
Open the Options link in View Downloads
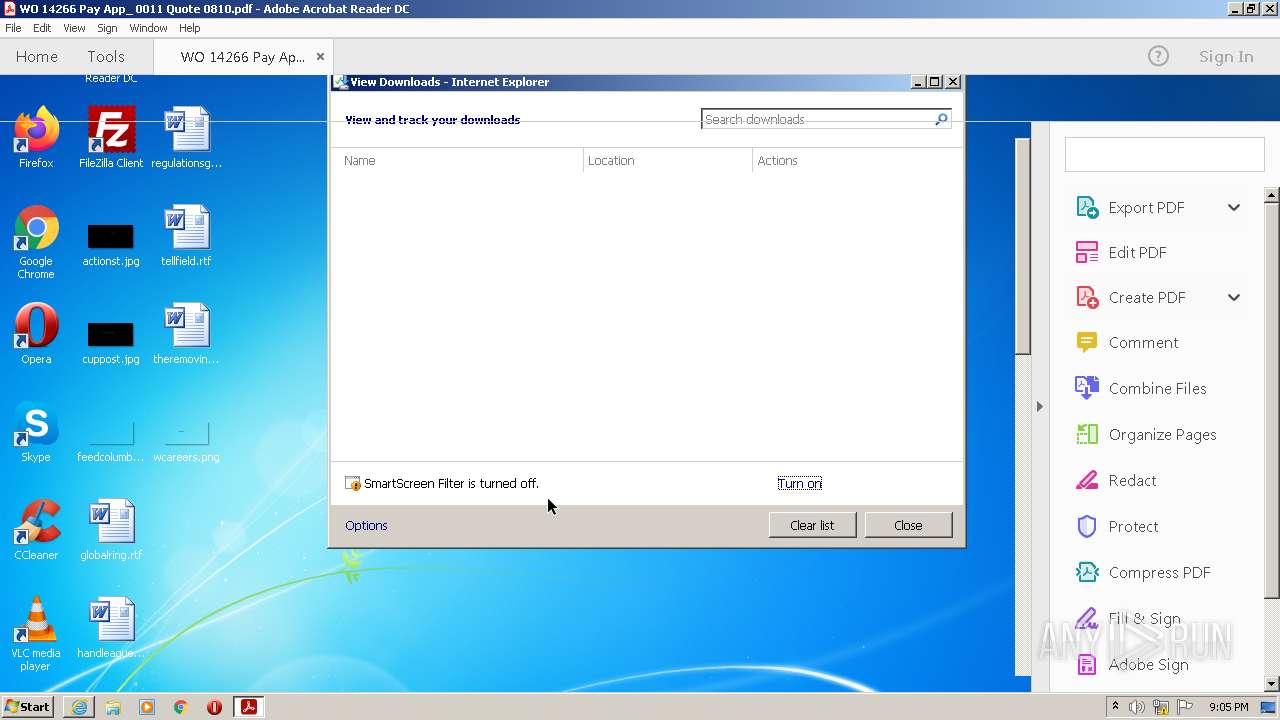point(366,525)
